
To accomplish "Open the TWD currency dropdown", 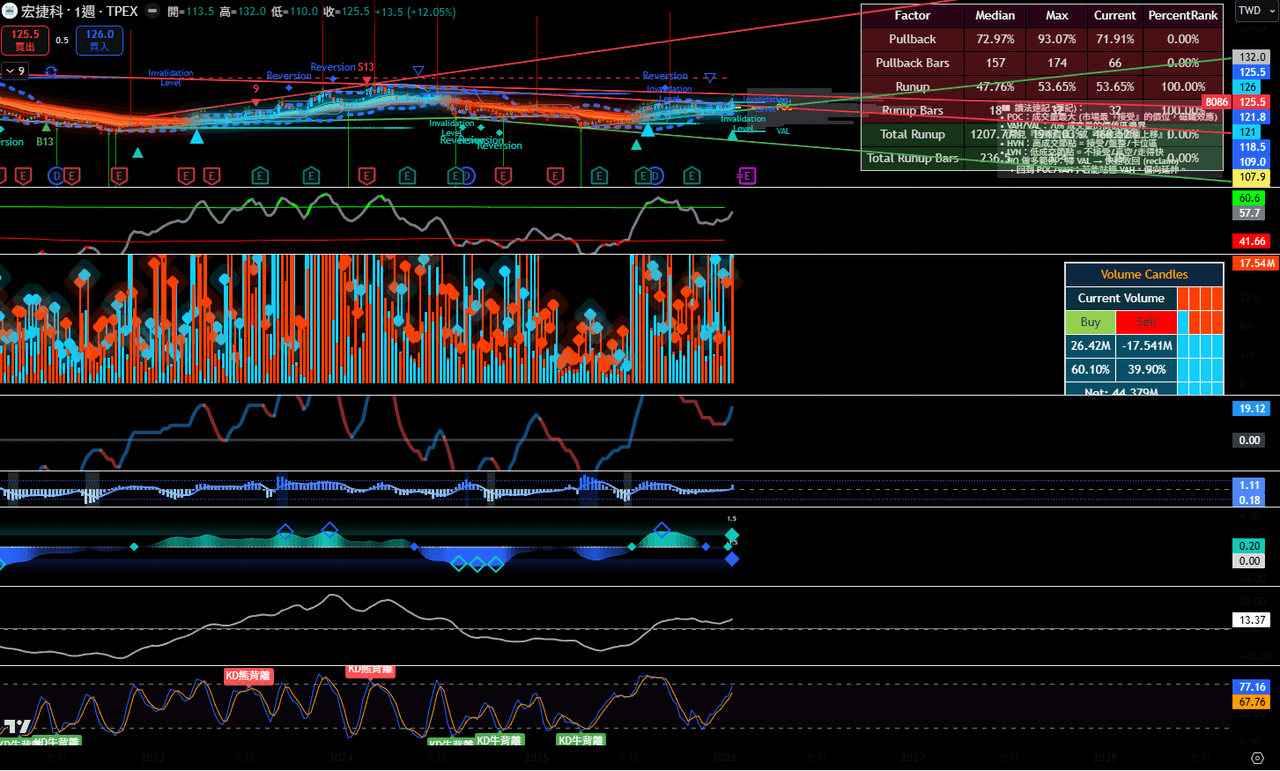I will pos(1250,11).
